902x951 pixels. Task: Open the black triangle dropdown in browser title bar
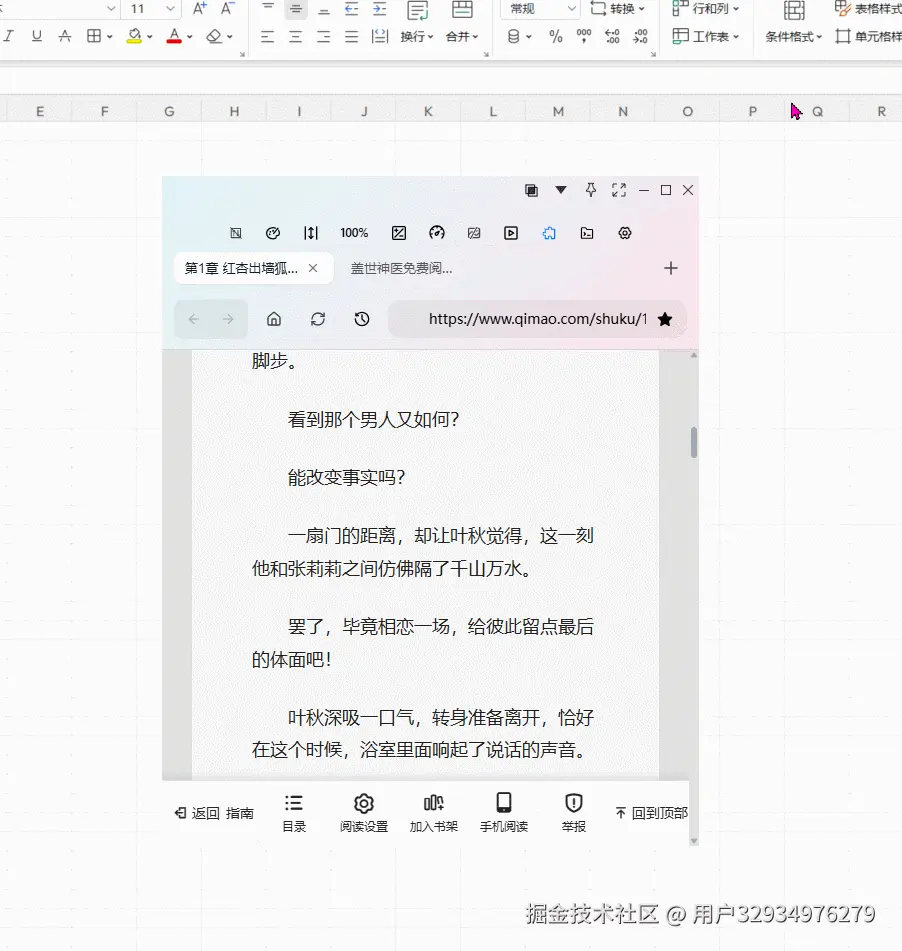coord(561,190)
